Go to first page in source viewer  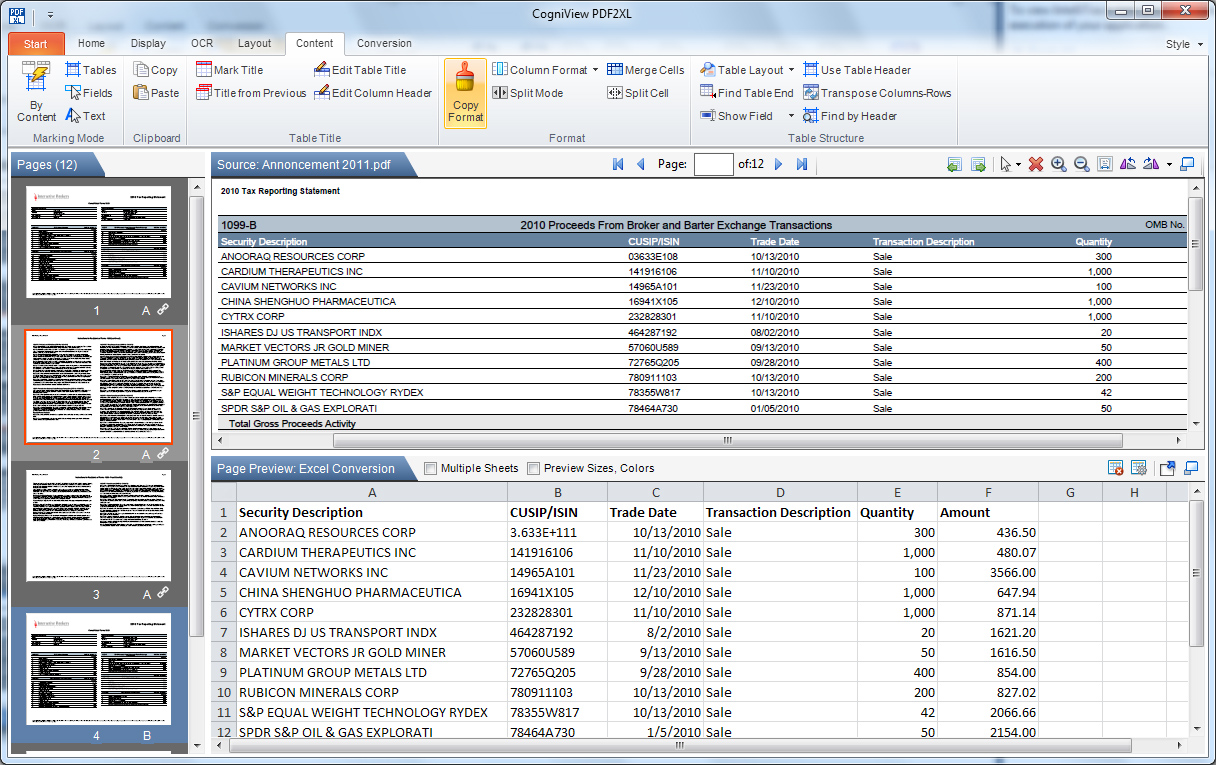pos(618,164)
